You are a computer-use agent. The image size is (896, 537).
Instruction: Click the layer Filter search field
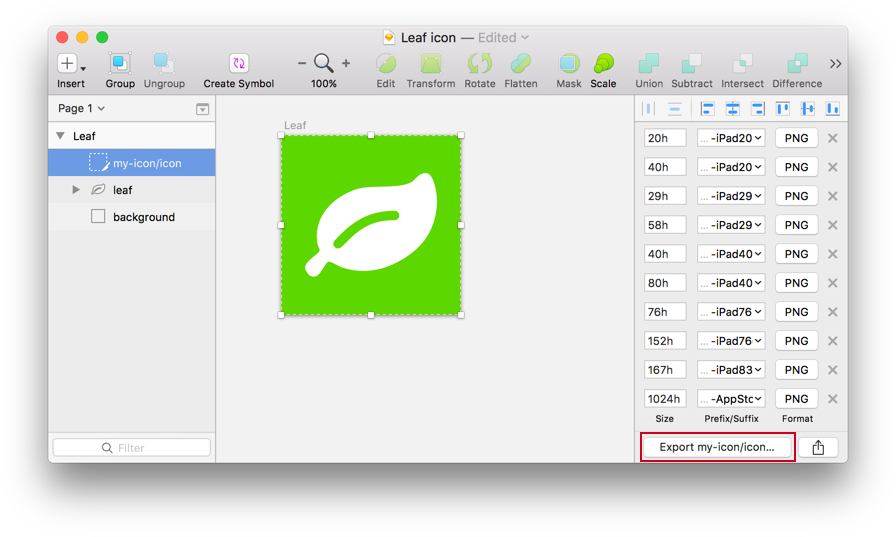click(132, 448)
